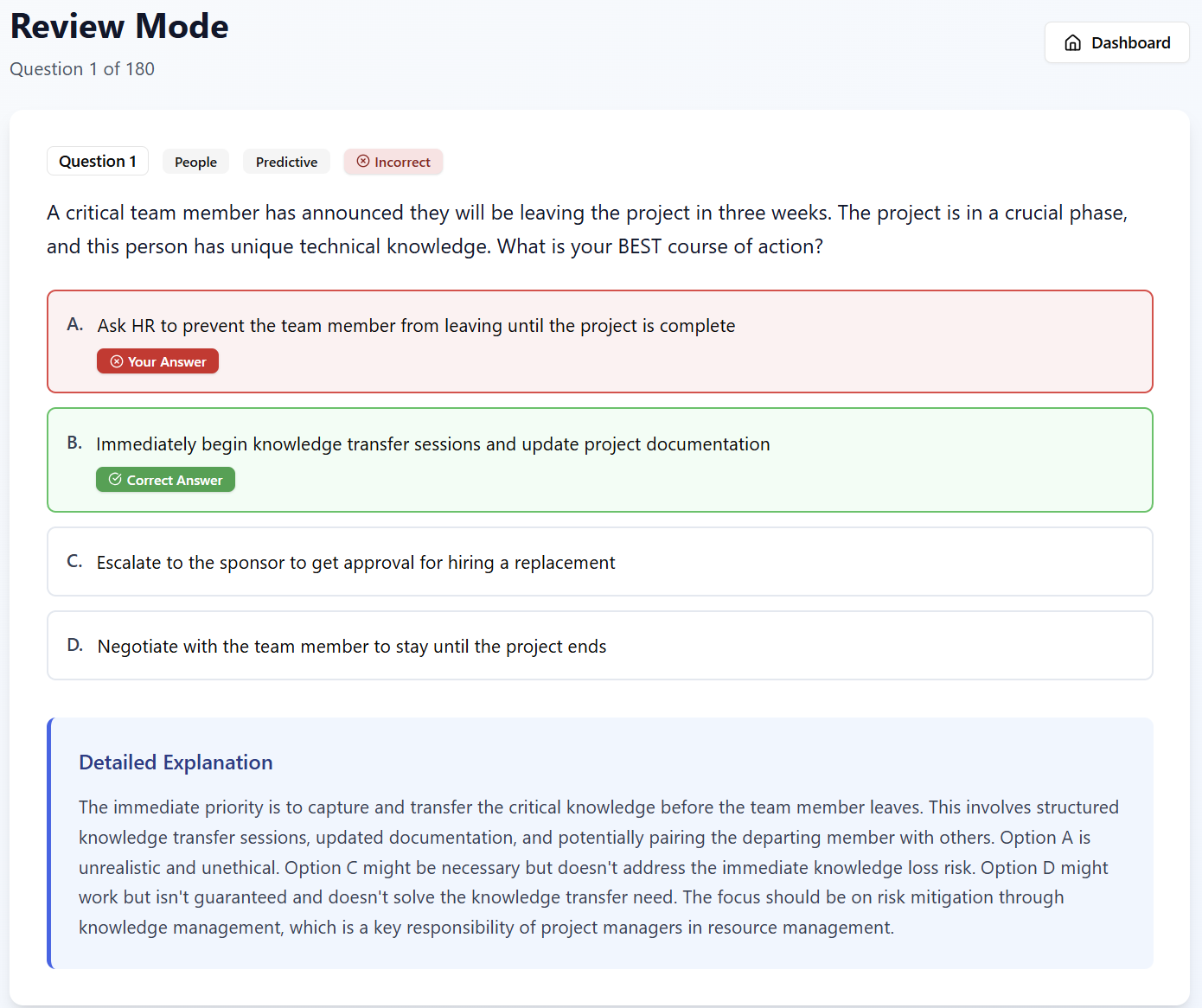This screenshot has width=1202, height=1008.
Task: Expand the Detailed Explanation section
Action: [176, 762]
